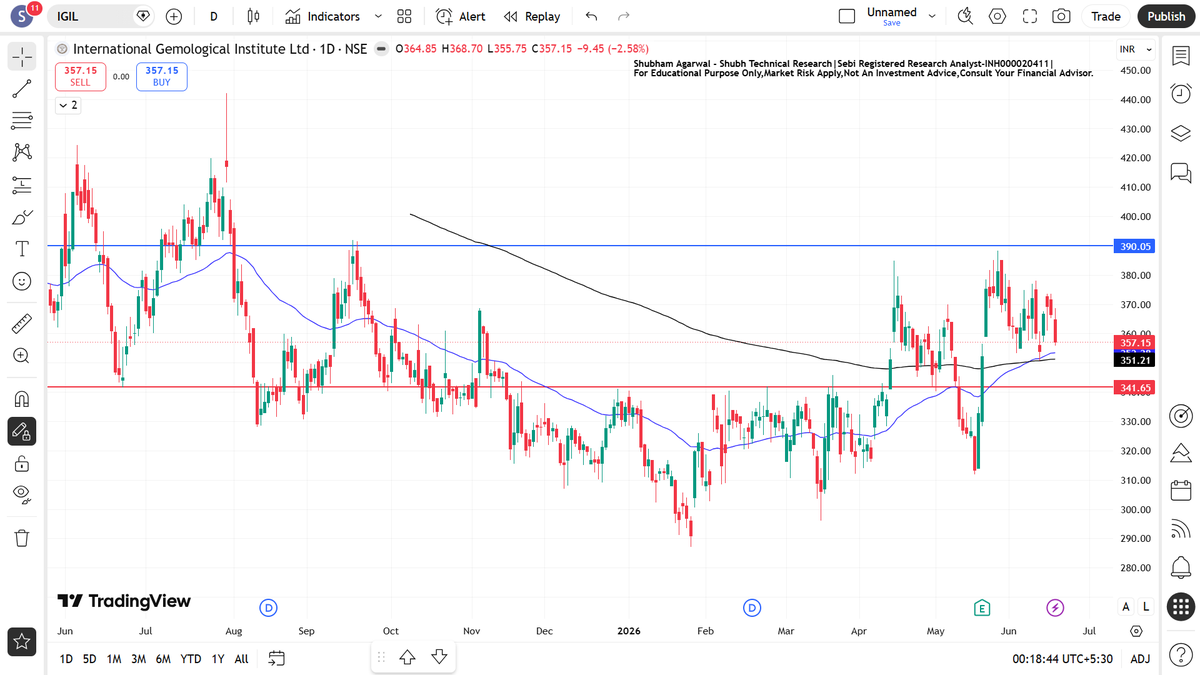Open chart settings hexagon icon
1200x675 pixels.
[x=997, y=16]
